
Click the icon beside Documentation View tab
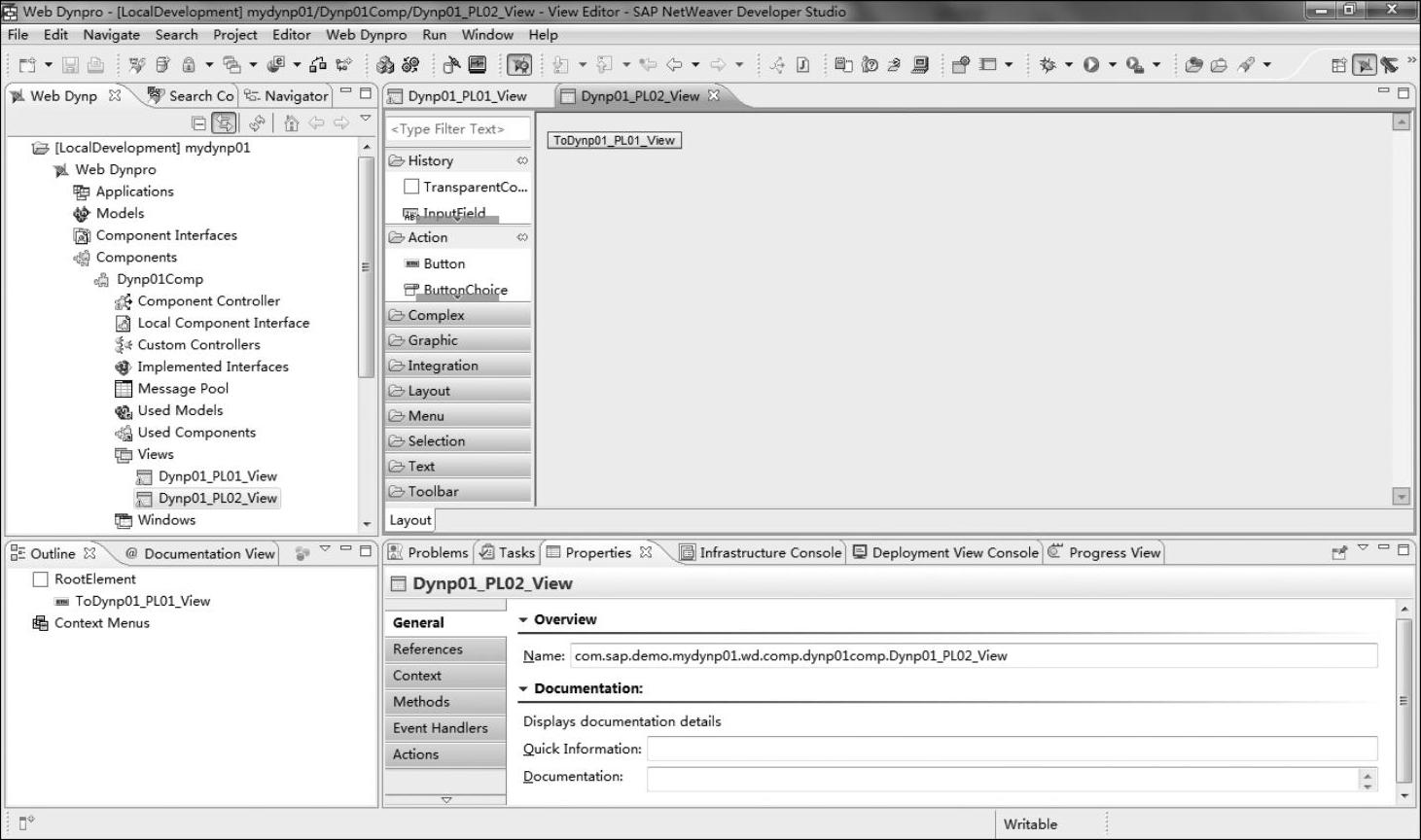pyautogui.click(x=302, y=553)
